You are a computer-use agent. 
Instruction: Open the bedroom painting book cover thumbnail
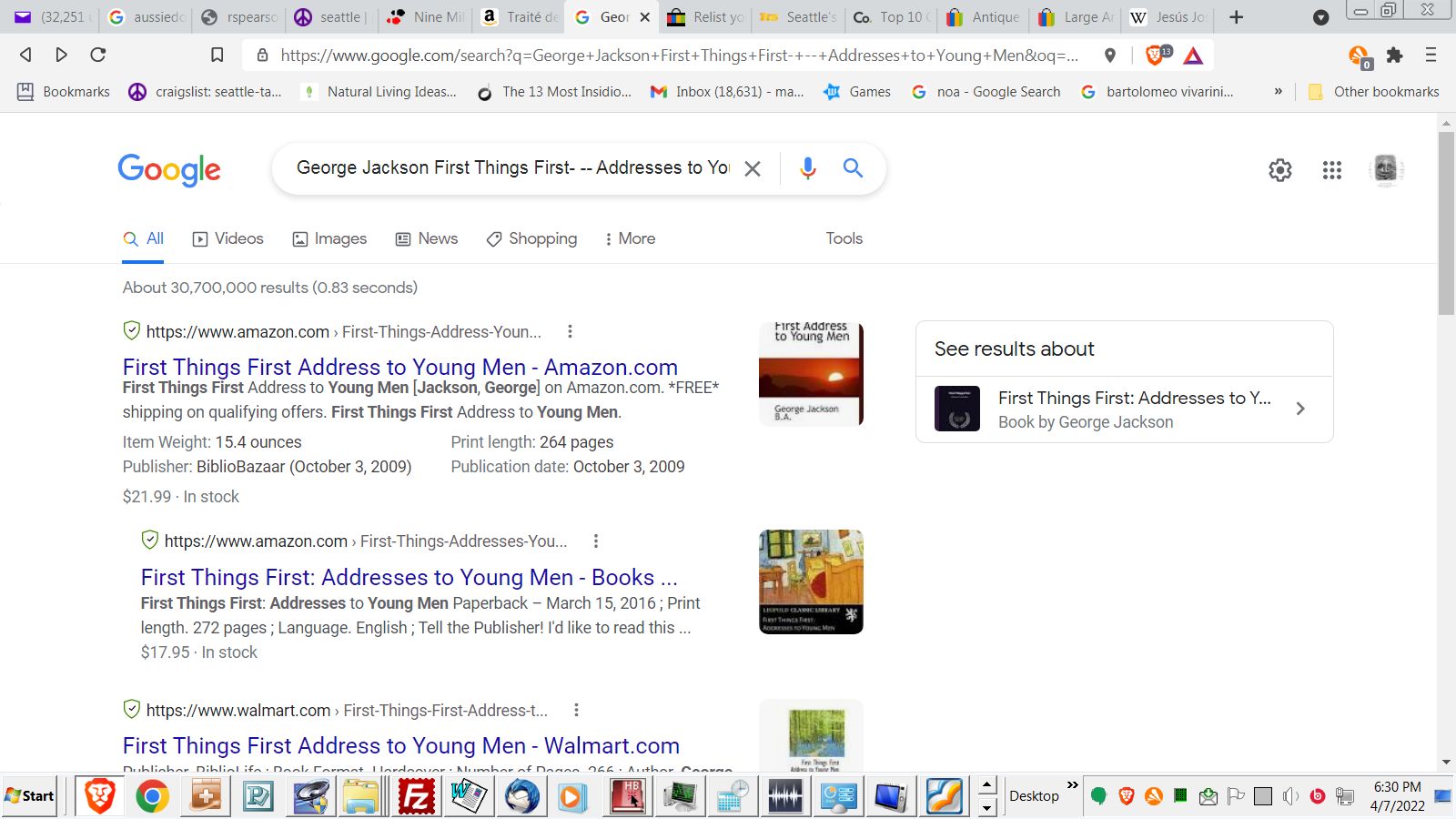(x=811, y=581)
